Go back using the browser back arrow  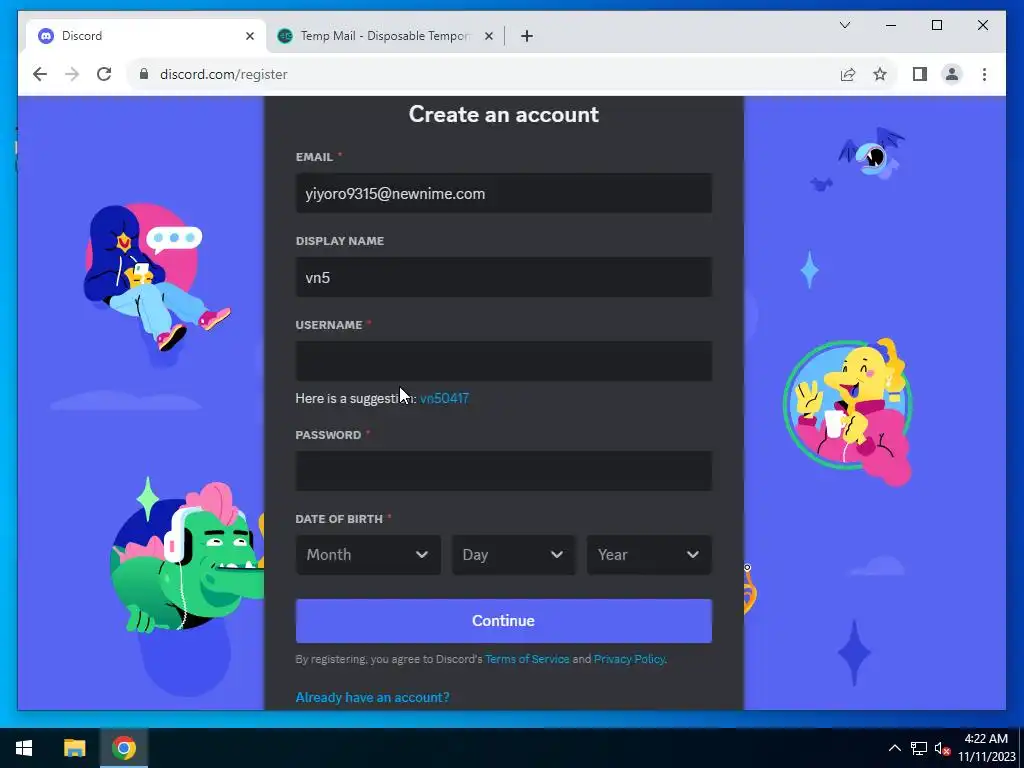40,74
